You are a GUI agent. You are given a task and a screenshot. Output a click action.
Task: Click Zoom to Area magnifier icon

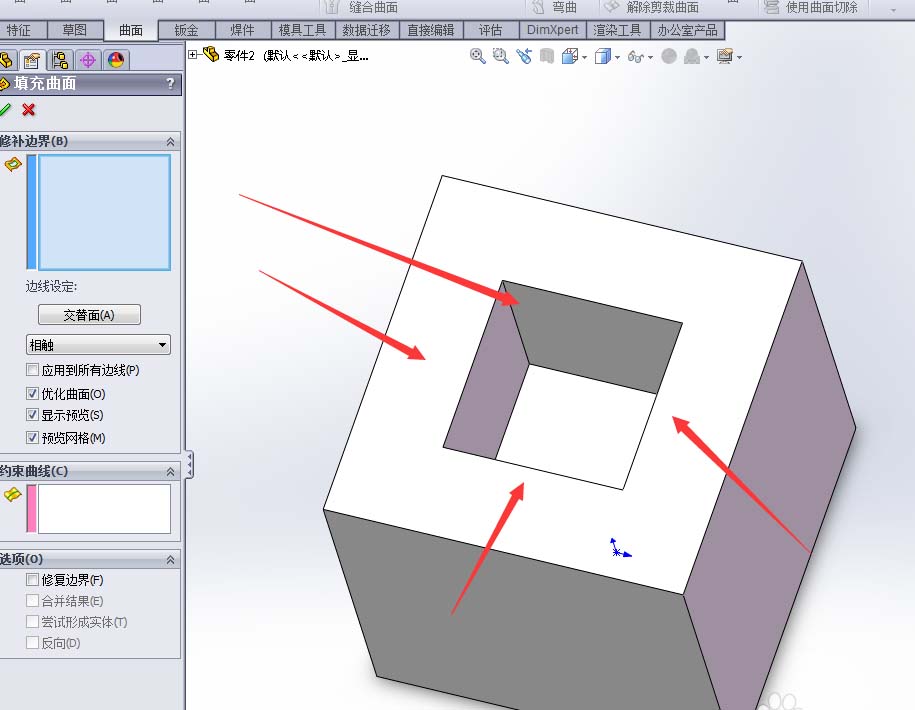500,56
